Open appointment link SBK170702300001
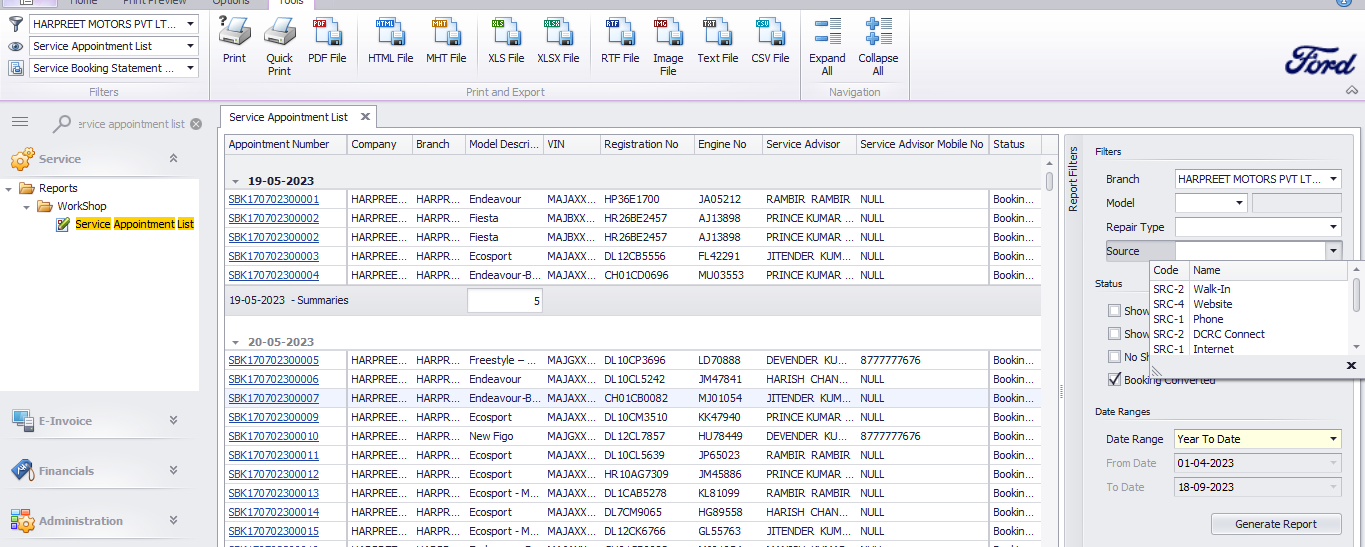1365x547 pixels. tap(273, 199)
